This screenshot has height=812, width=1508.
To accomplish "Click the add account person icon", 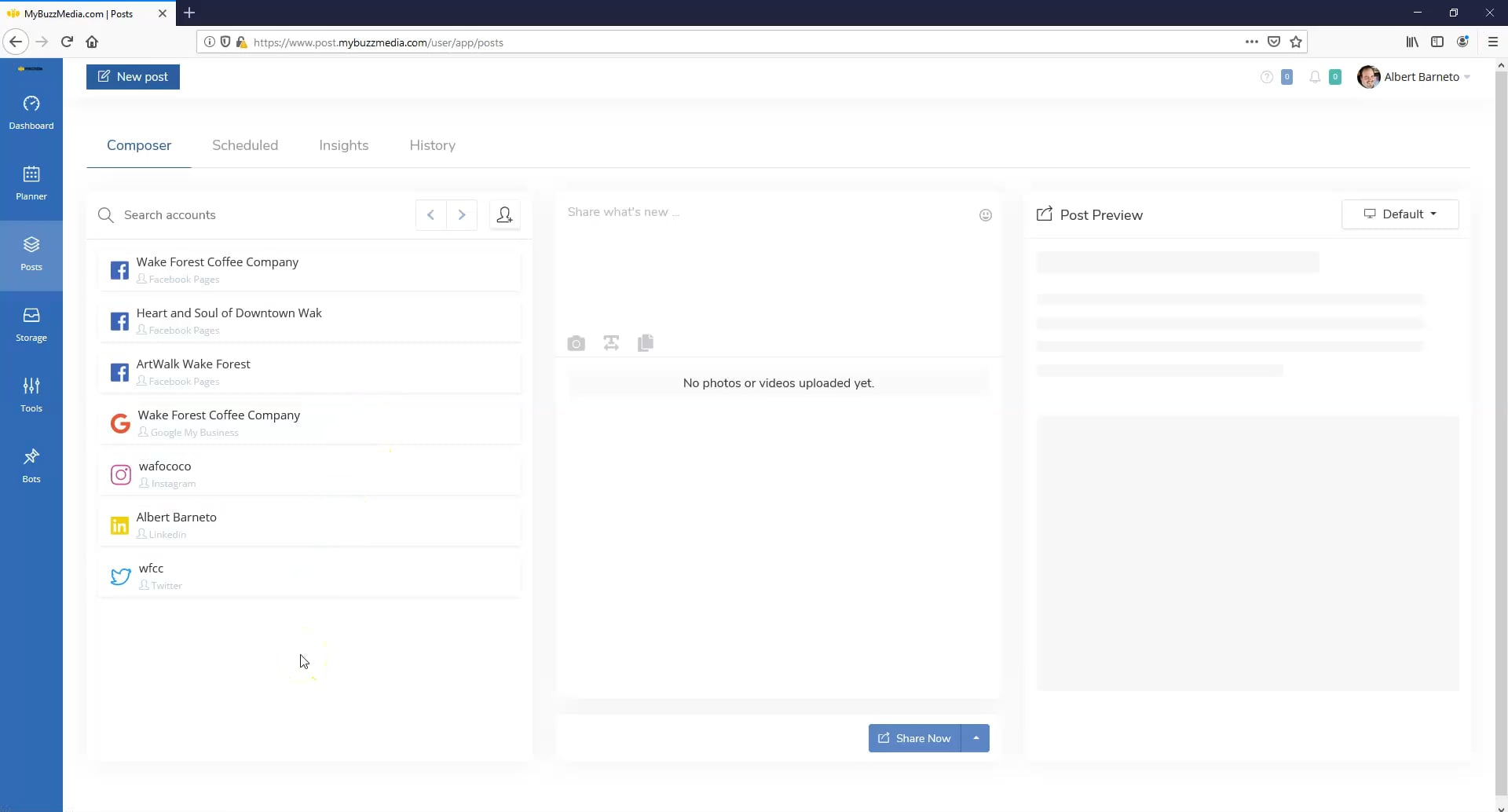I will click(505, 214).
